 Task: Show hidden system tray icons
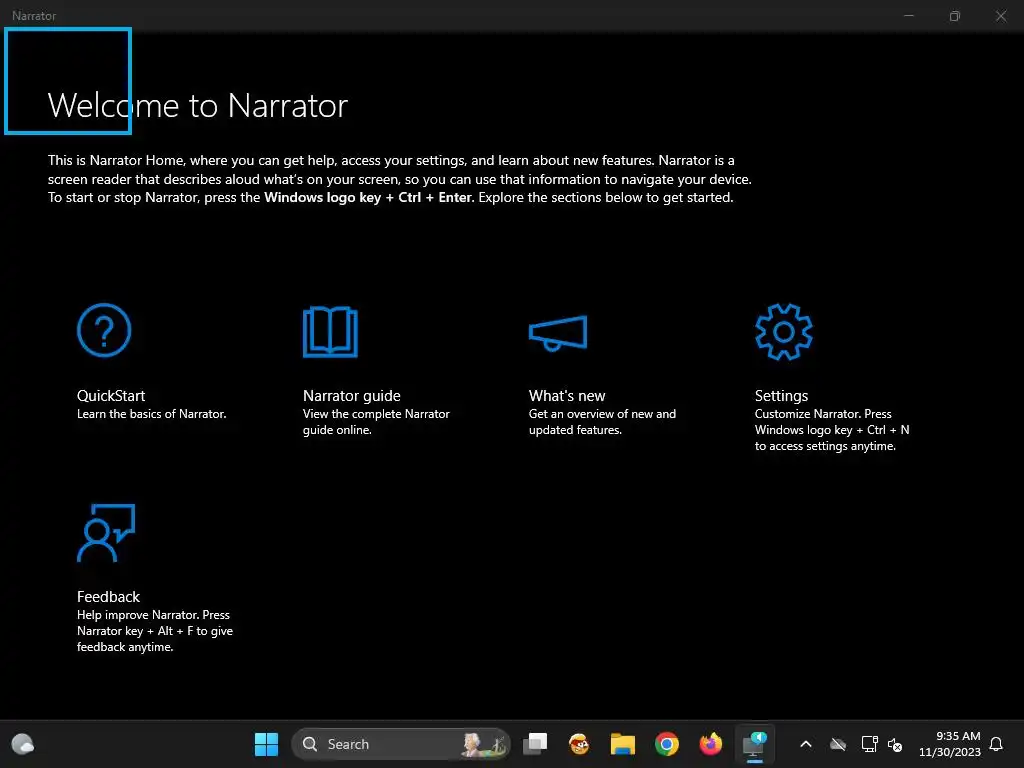tap(806, 744)
